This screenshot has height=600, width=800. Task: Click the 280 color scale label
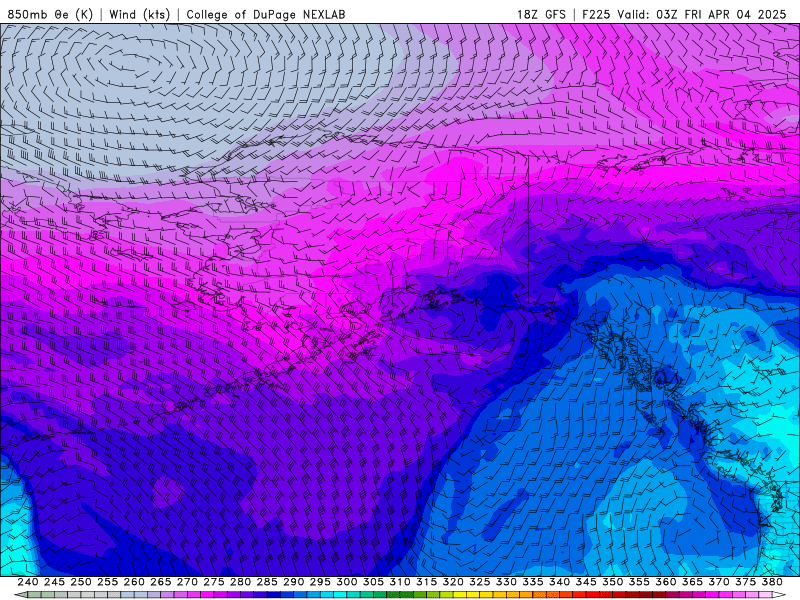[240, 582]
